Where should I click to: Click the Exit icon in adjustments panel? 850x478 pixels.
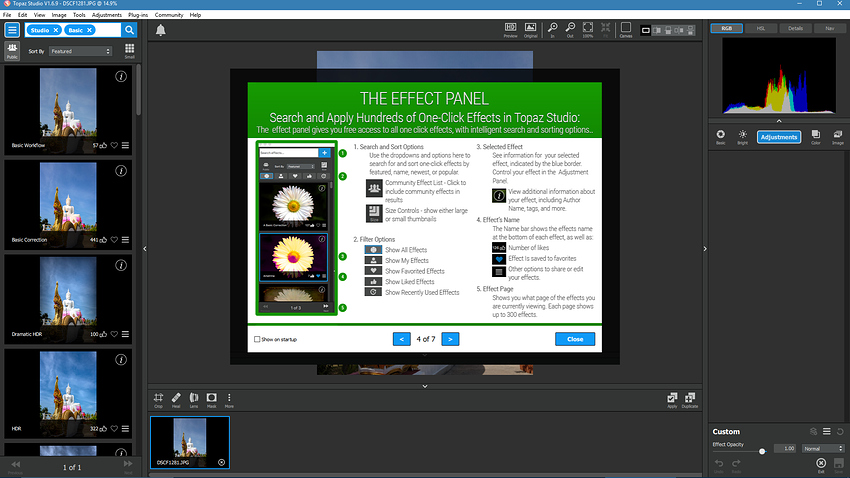pos(821,464)
